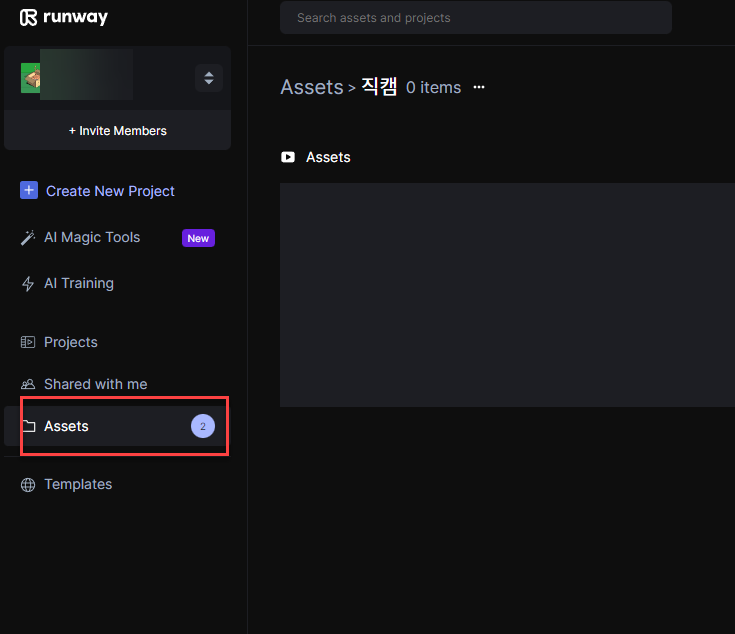Viewport: 735px width, 634px height.
Task: Click the plus icon beside Create New Project
Action: coord(29,191)
